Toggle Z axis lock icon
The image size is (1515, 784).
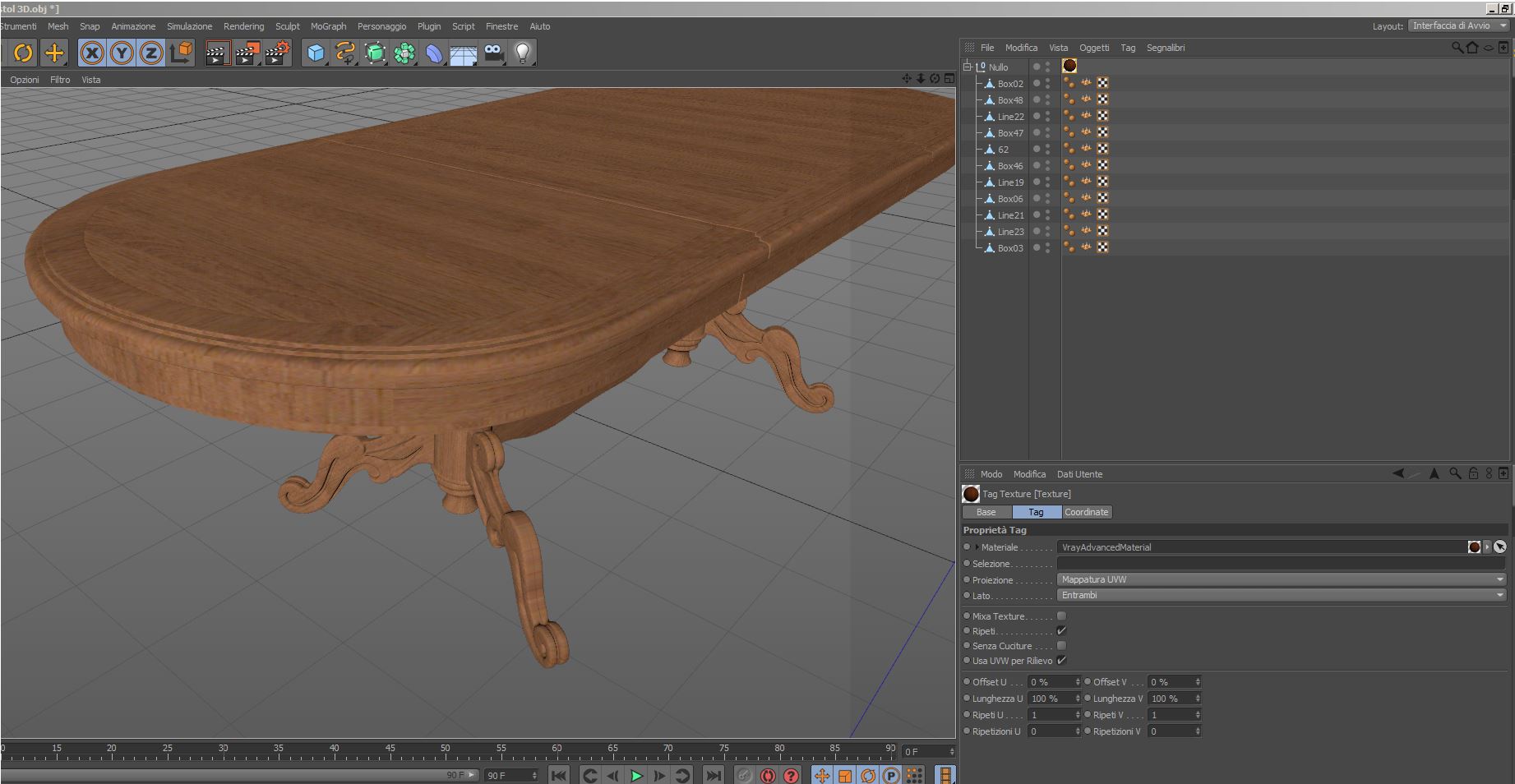pyautogui.click(x=150, y=53)
